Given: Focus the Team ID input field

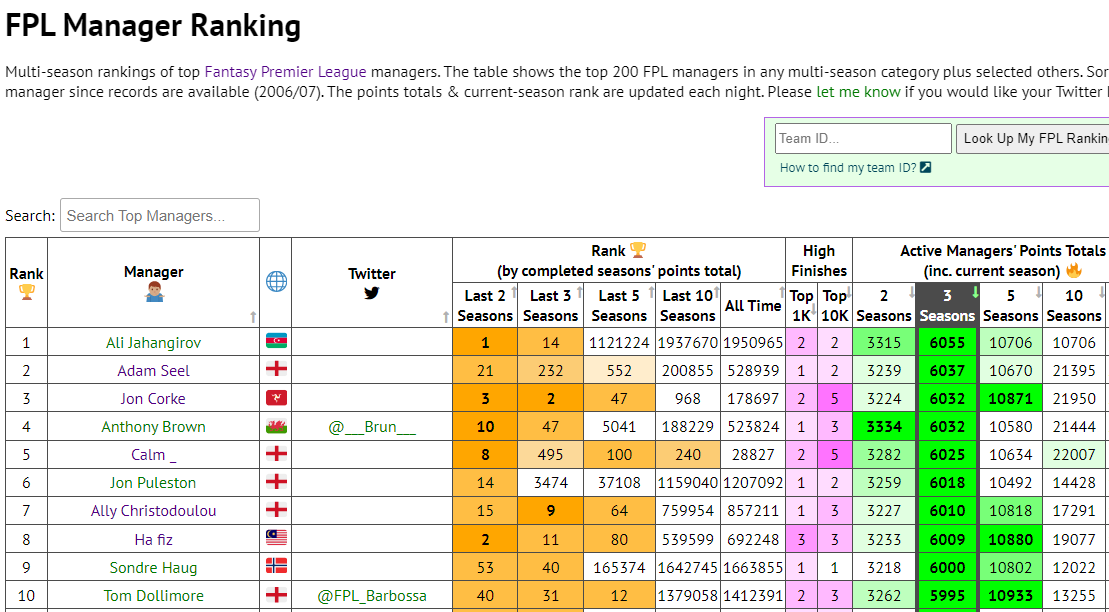Looking at the screenshot, I should point(864,139).
